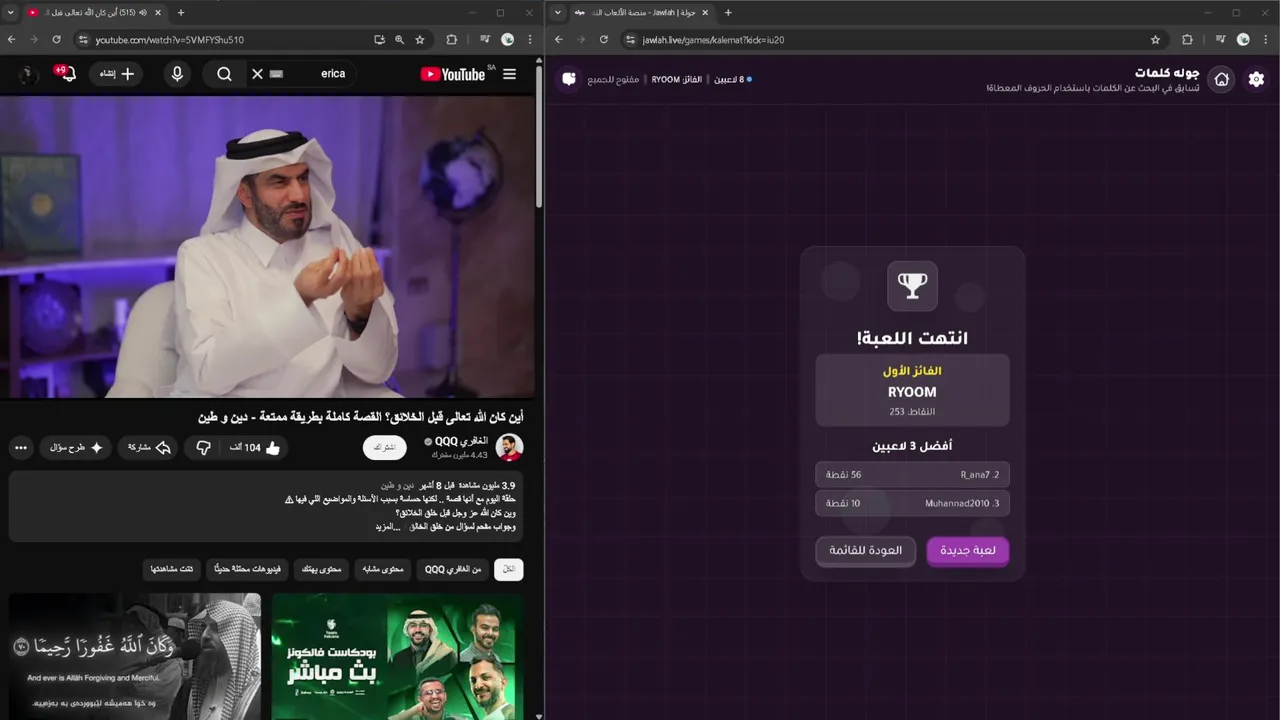Open media control icon in YouTube window toolbar
1280x720 pixels.
(485, 40)
